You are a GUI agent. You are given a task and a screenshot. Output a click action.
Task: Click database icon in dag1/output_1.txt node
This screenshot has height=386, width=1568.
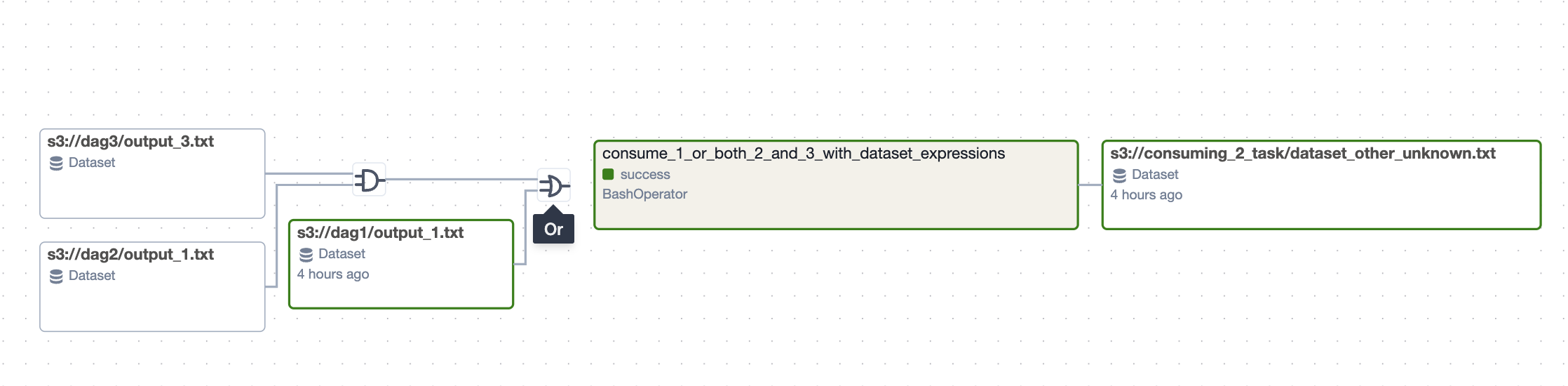[x=306, y=254]
